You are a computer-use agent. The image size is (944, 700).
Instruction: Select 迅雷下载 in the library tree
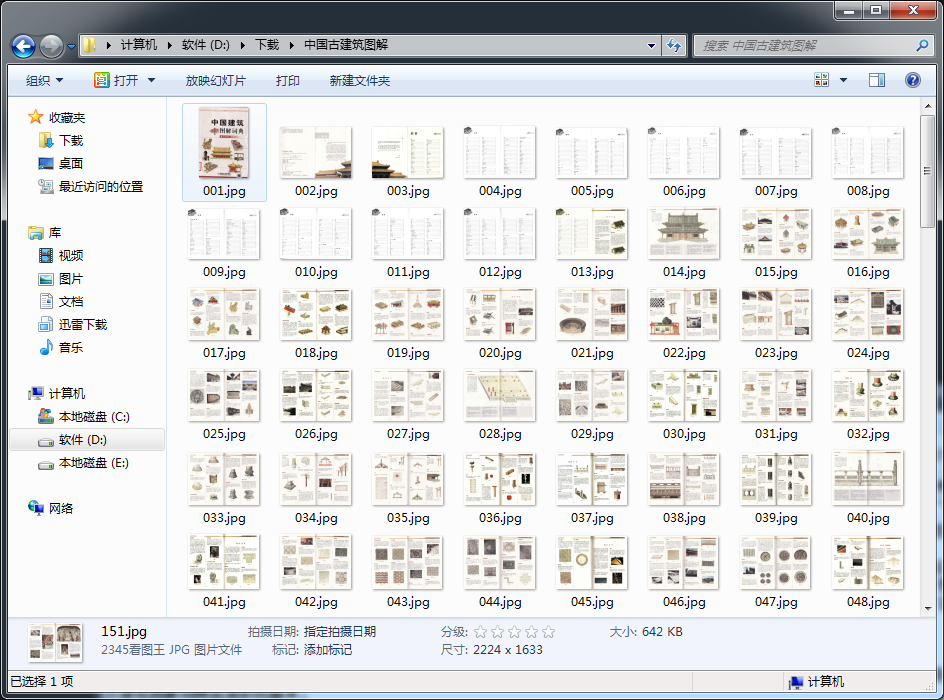(x=82, y=324)
